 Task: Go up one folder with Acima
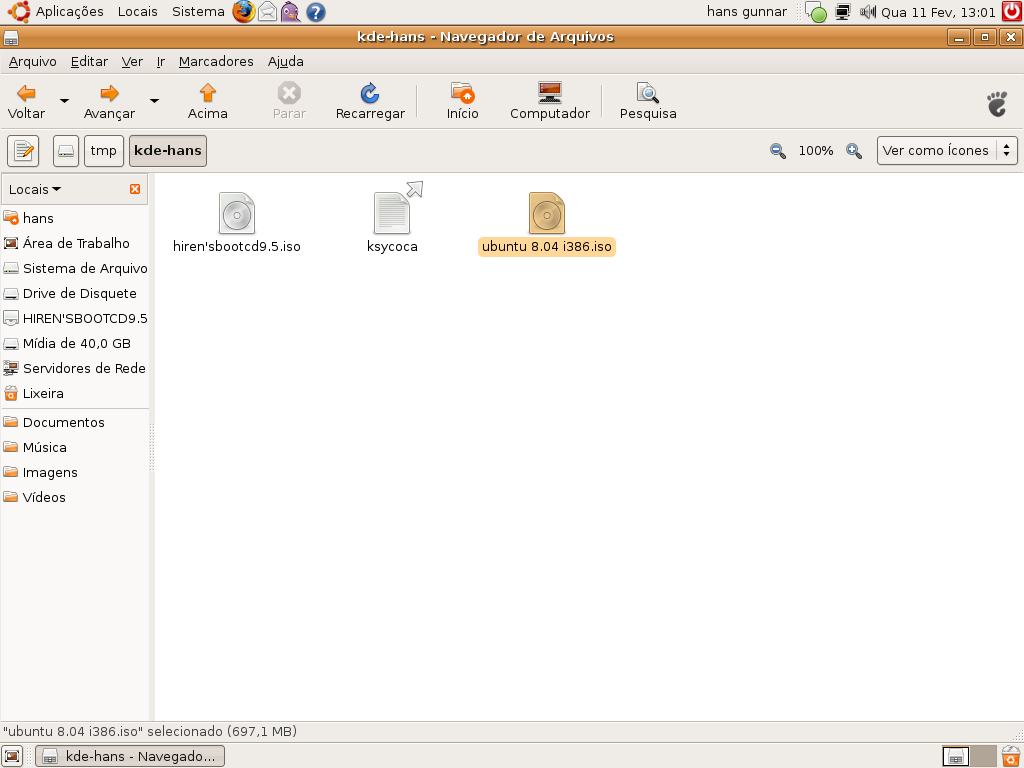click(x=208, y=101)
